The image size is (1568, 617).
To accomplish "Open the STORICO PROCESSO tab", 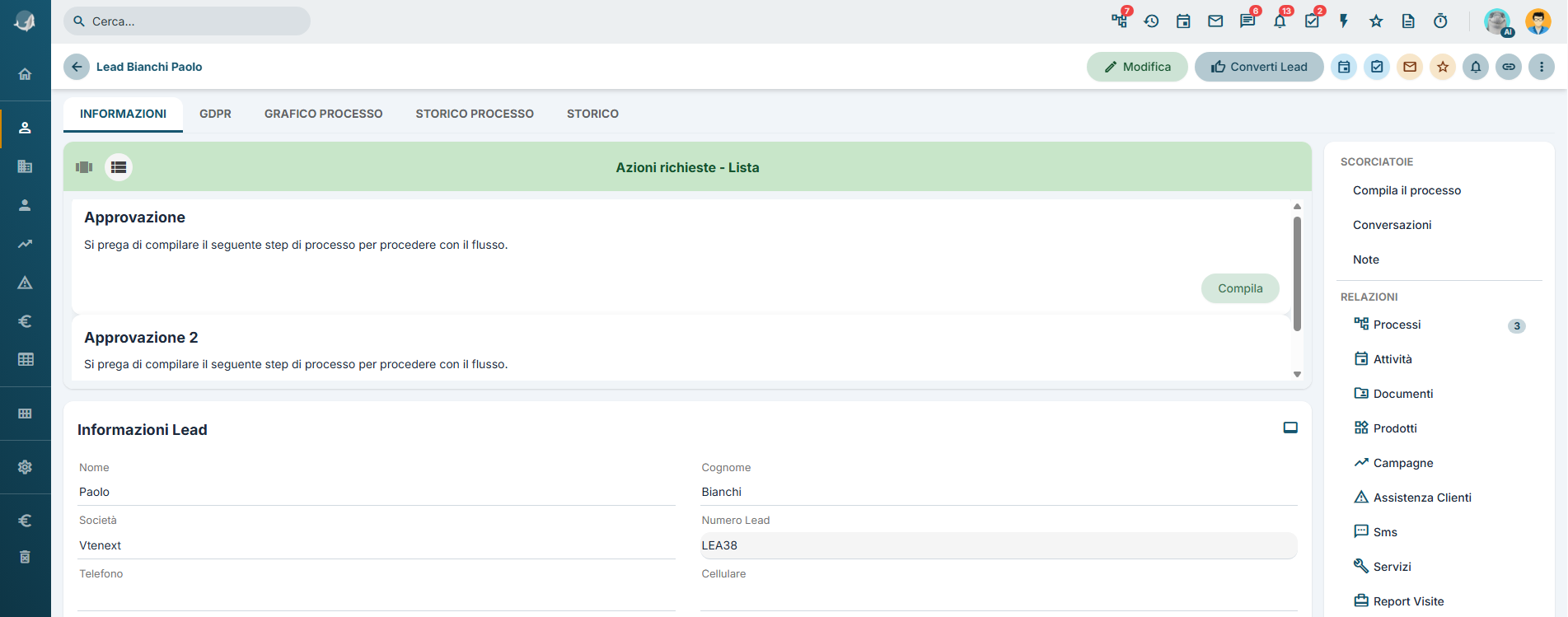I will pos(475,114).
